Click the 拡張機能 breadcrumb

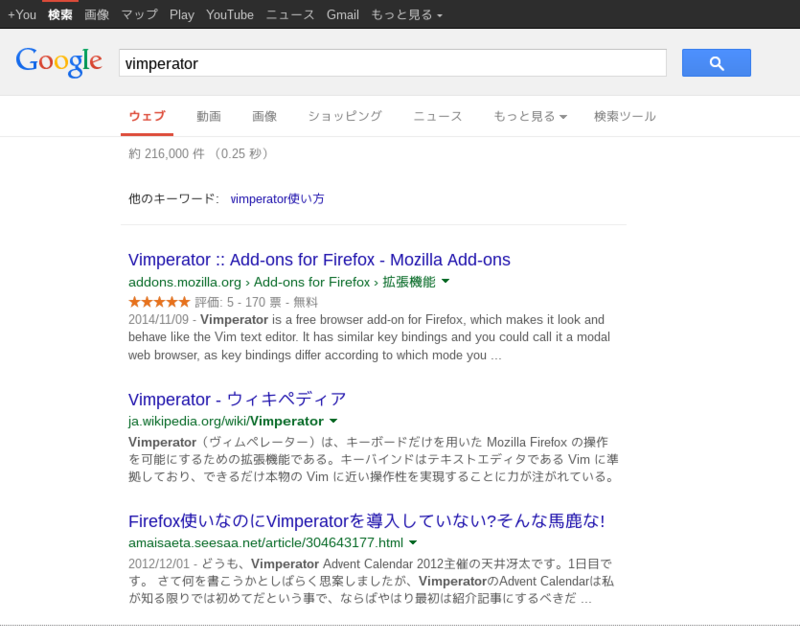click(x=409, y=282)
